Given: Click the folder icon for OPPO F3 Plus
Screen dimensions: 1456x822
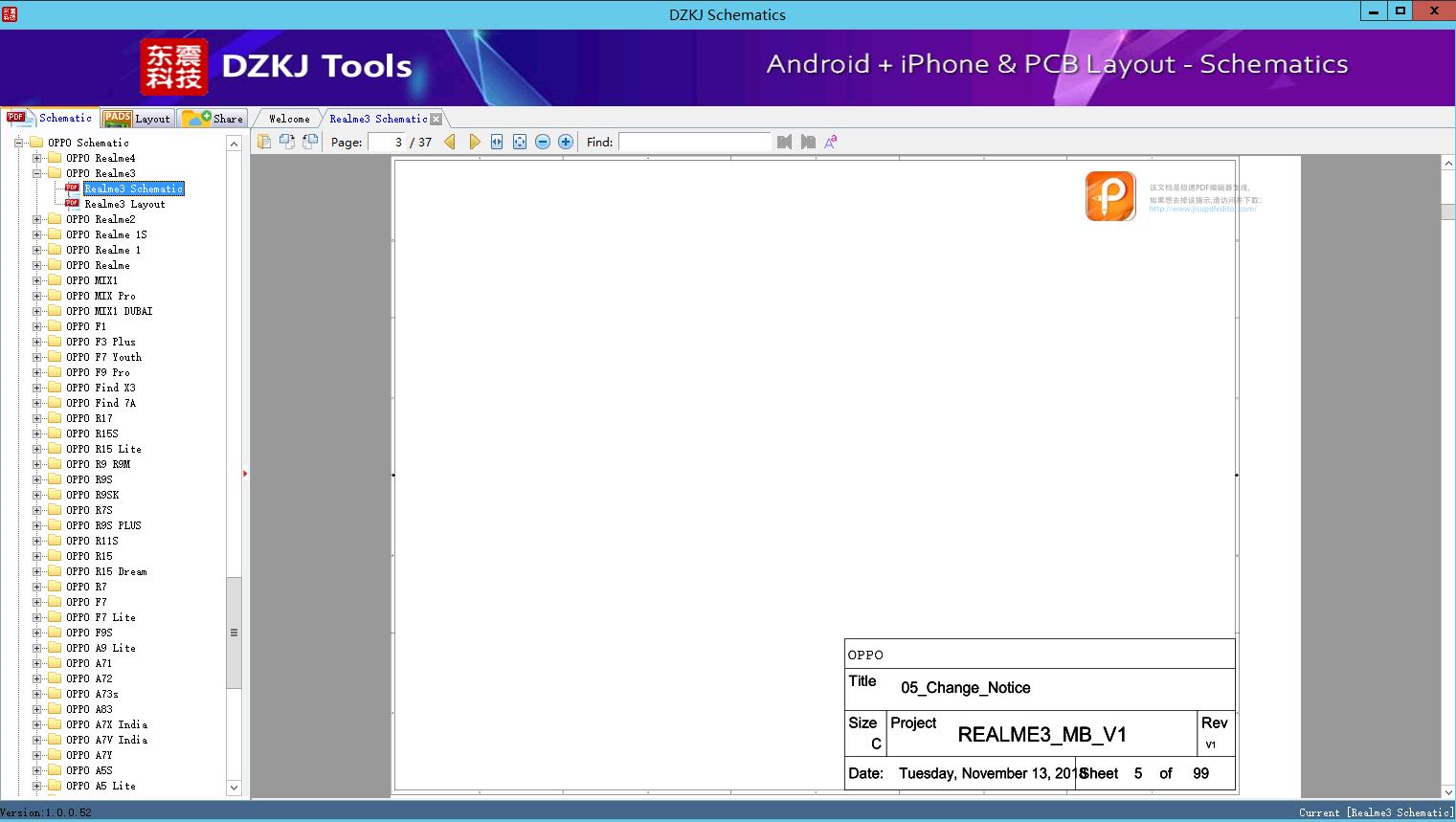Looking at the screenshot, I should (x=55, y=342).
